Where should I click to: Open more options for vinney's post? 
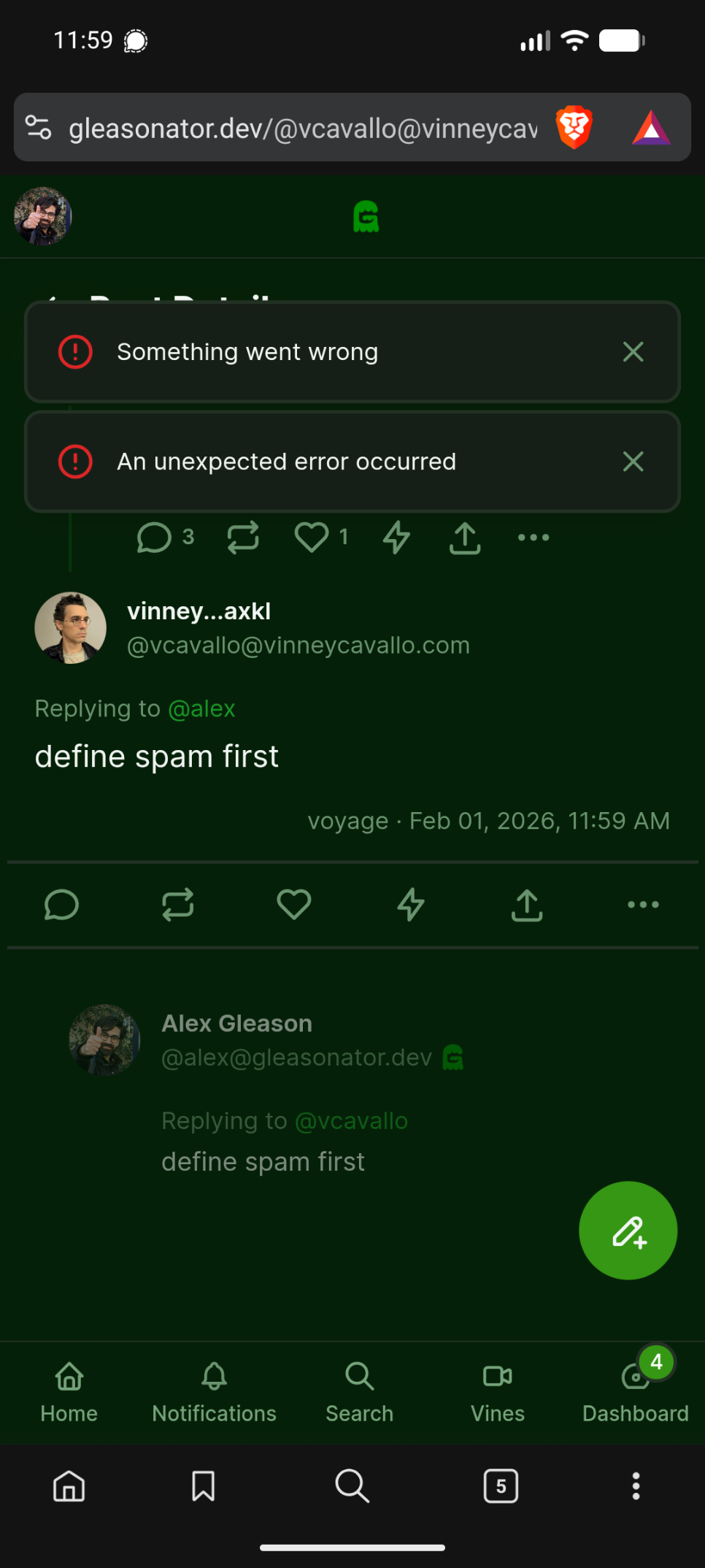pyautogui.click(x=643, y=905)
